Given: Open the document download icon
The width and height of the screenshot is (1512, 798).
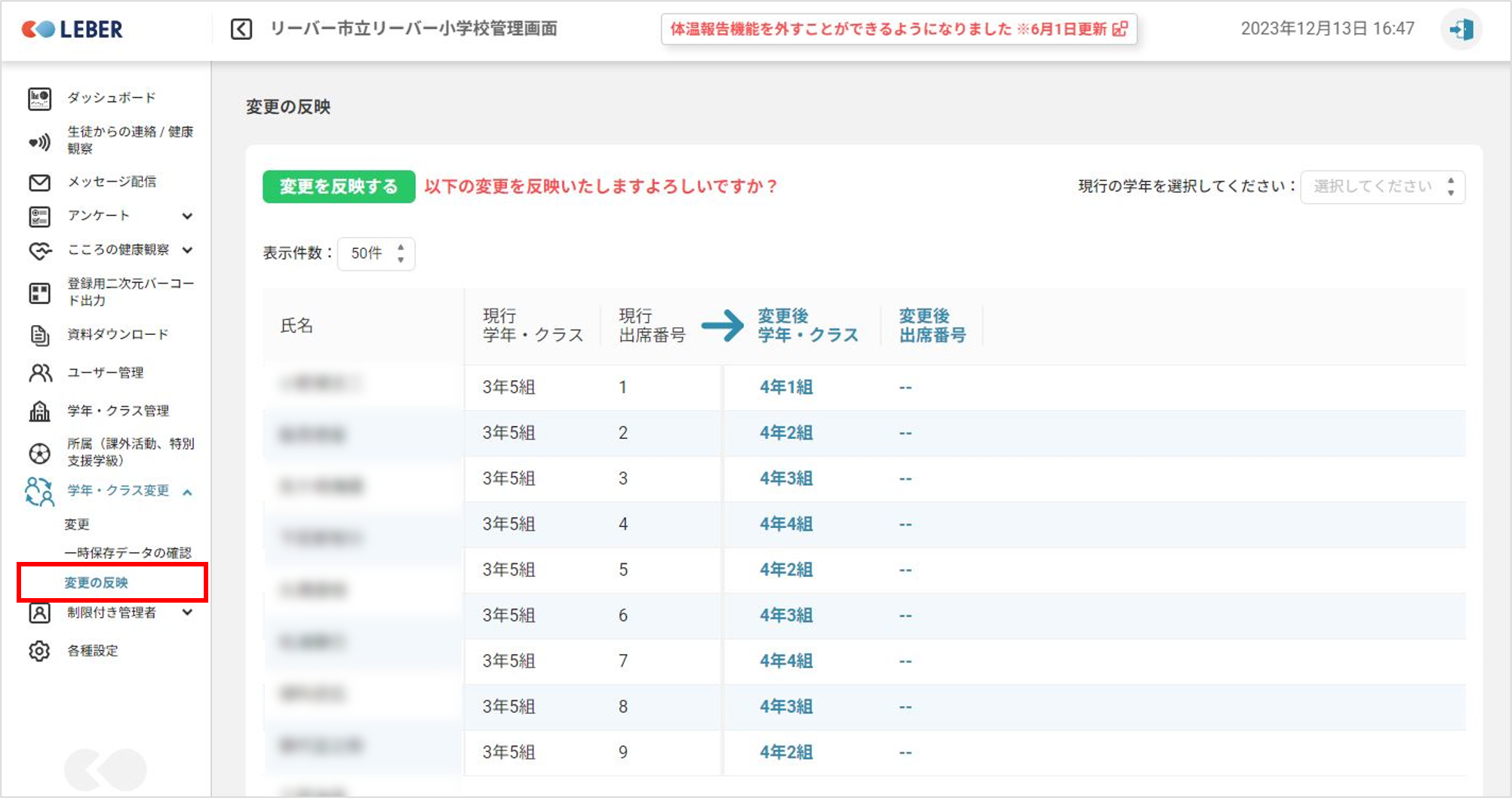Looking at the screenshot, I should click(39, 335).
